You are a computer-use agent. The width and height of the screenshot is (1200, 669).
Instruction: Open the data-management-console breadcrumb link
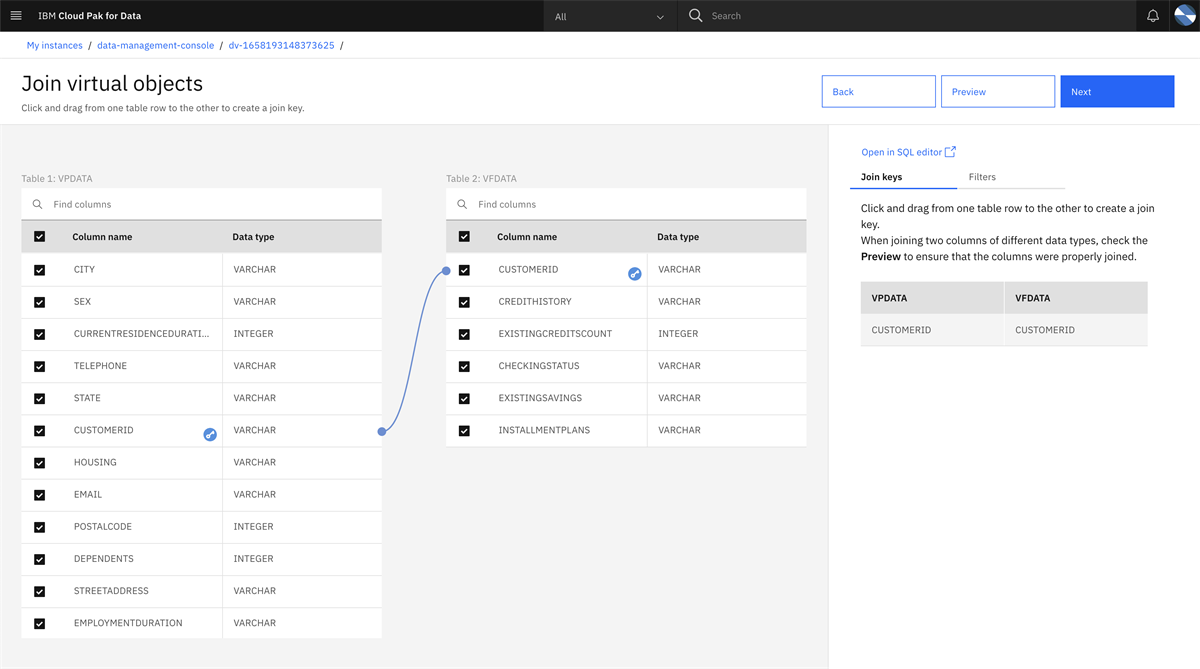(155, 45)
